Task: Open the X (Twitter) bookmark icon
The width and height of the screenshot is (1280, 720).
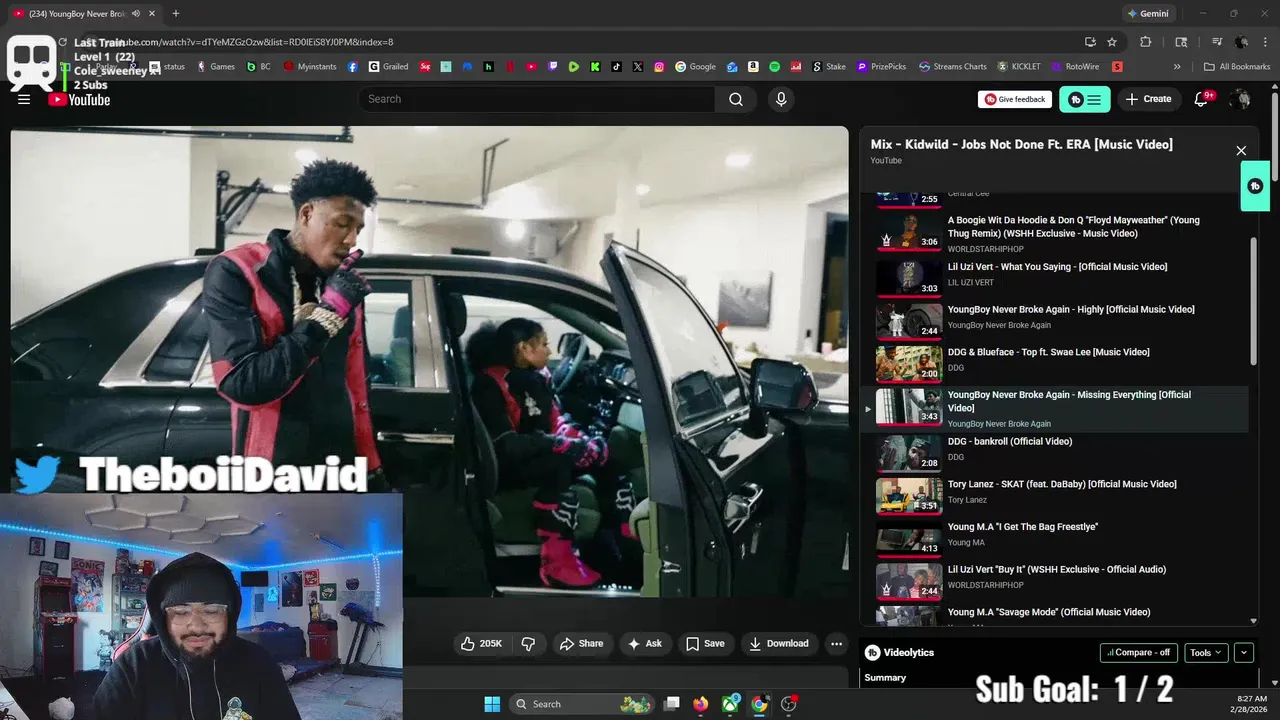Action: point(638,67)
